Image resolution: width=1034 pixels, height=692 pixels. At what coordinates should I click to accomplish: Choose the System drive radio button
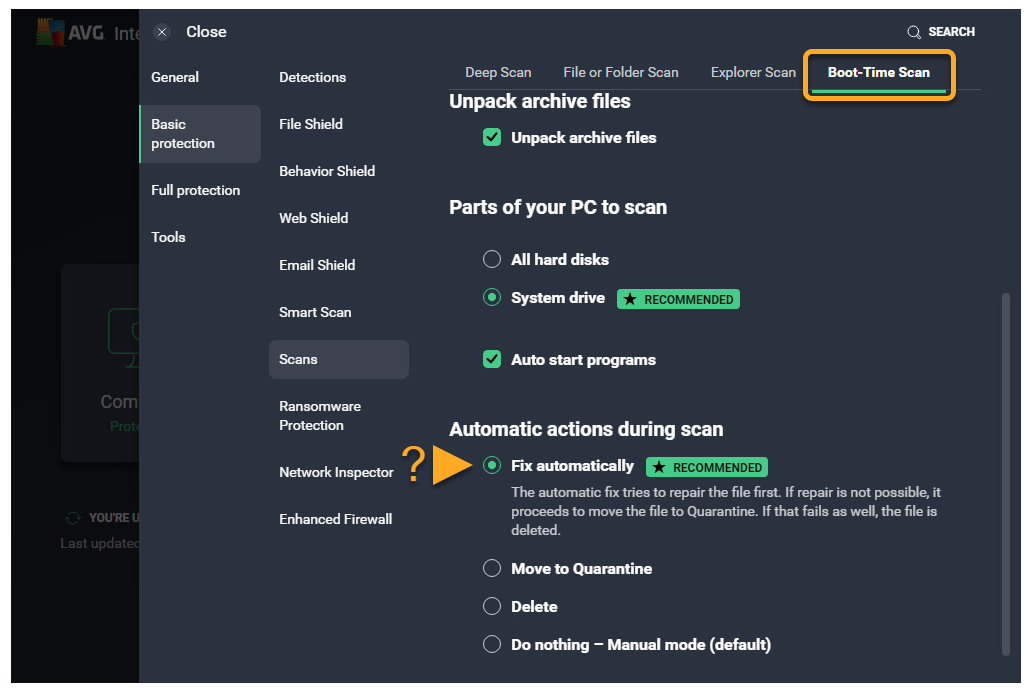pos(492,298)
